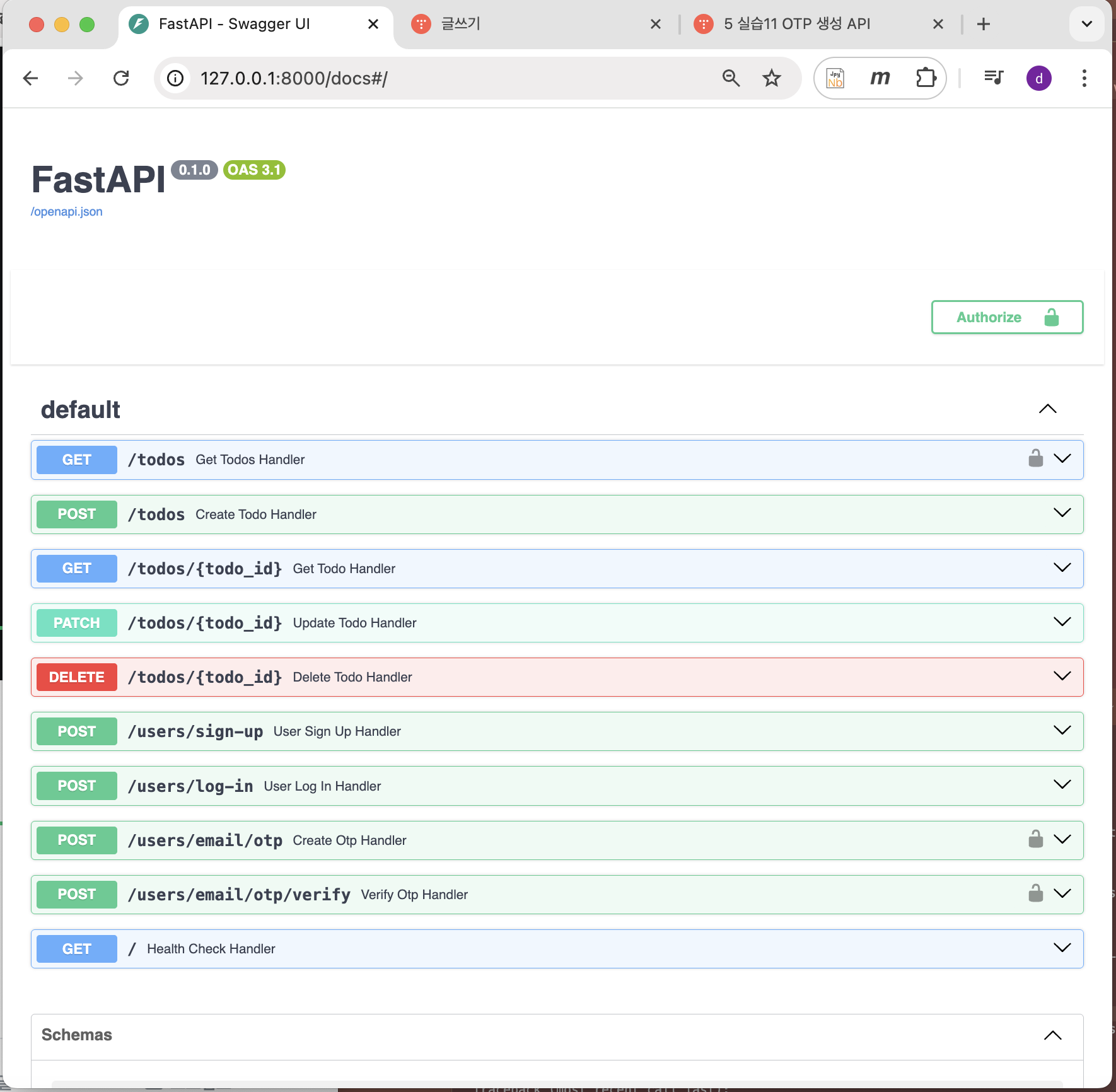Open Chrome three-dot menu
The width and height of the screenshot is (1116, 1092).
1084,78
